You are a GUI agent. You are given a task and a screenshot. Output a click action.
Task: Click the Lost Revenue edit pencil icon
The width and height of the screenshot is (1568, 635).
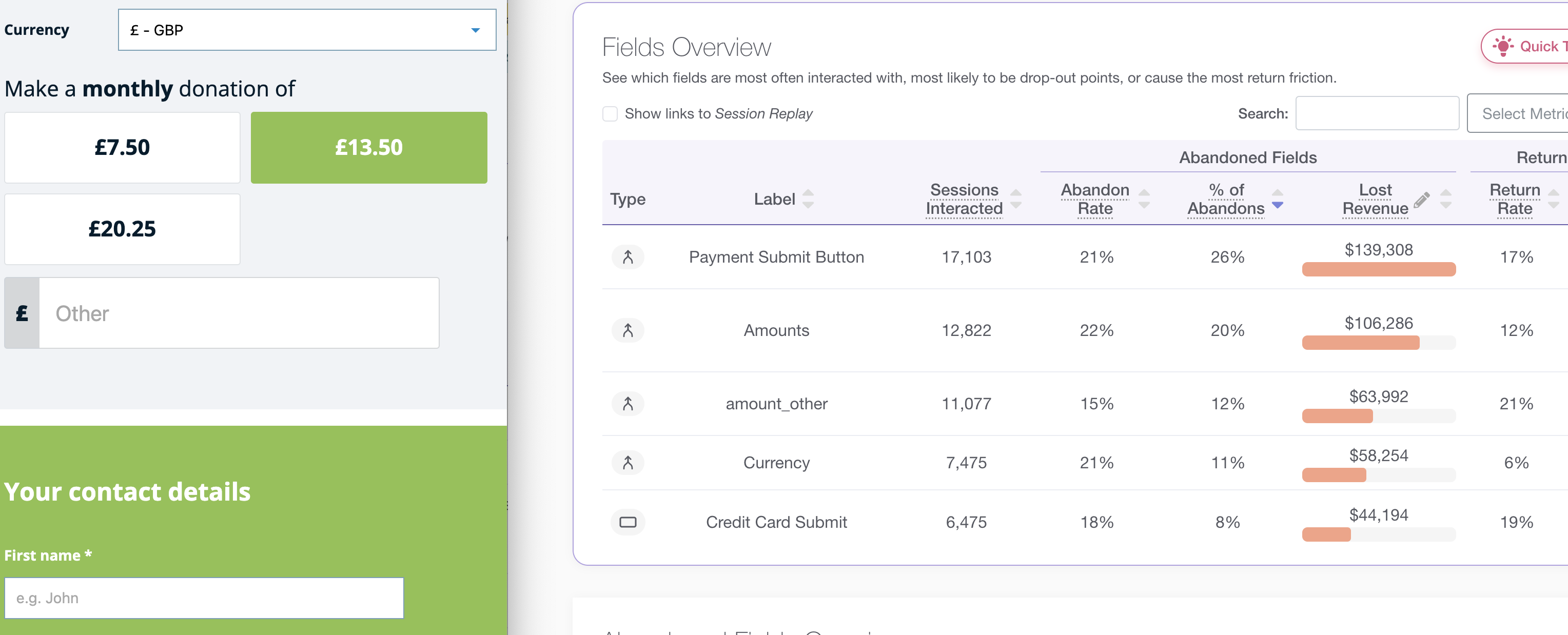pyautogui.click(x=1421, y=200)
